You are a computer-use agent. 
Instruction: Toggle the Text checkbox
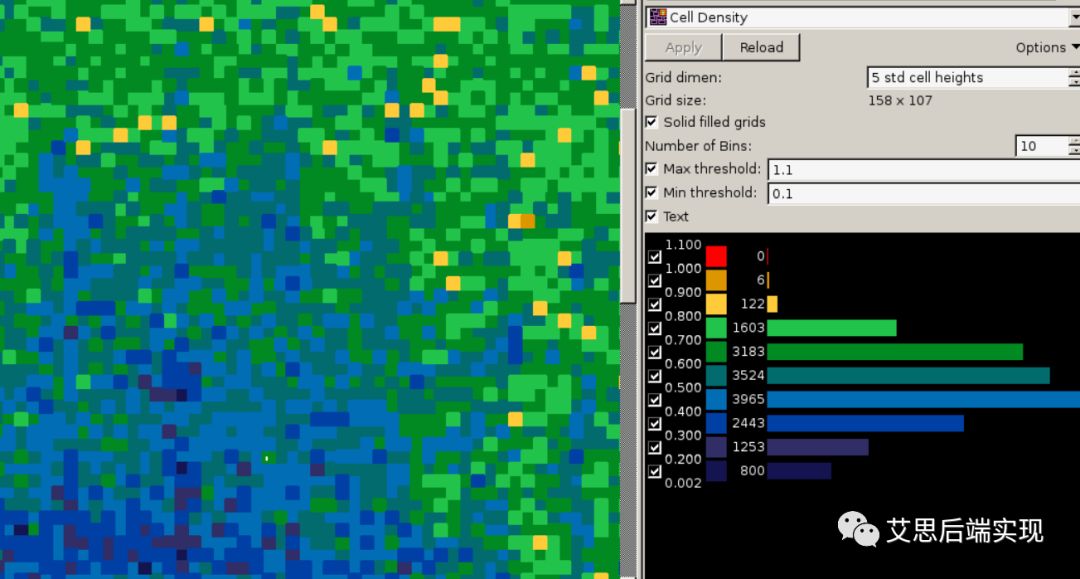652,216
